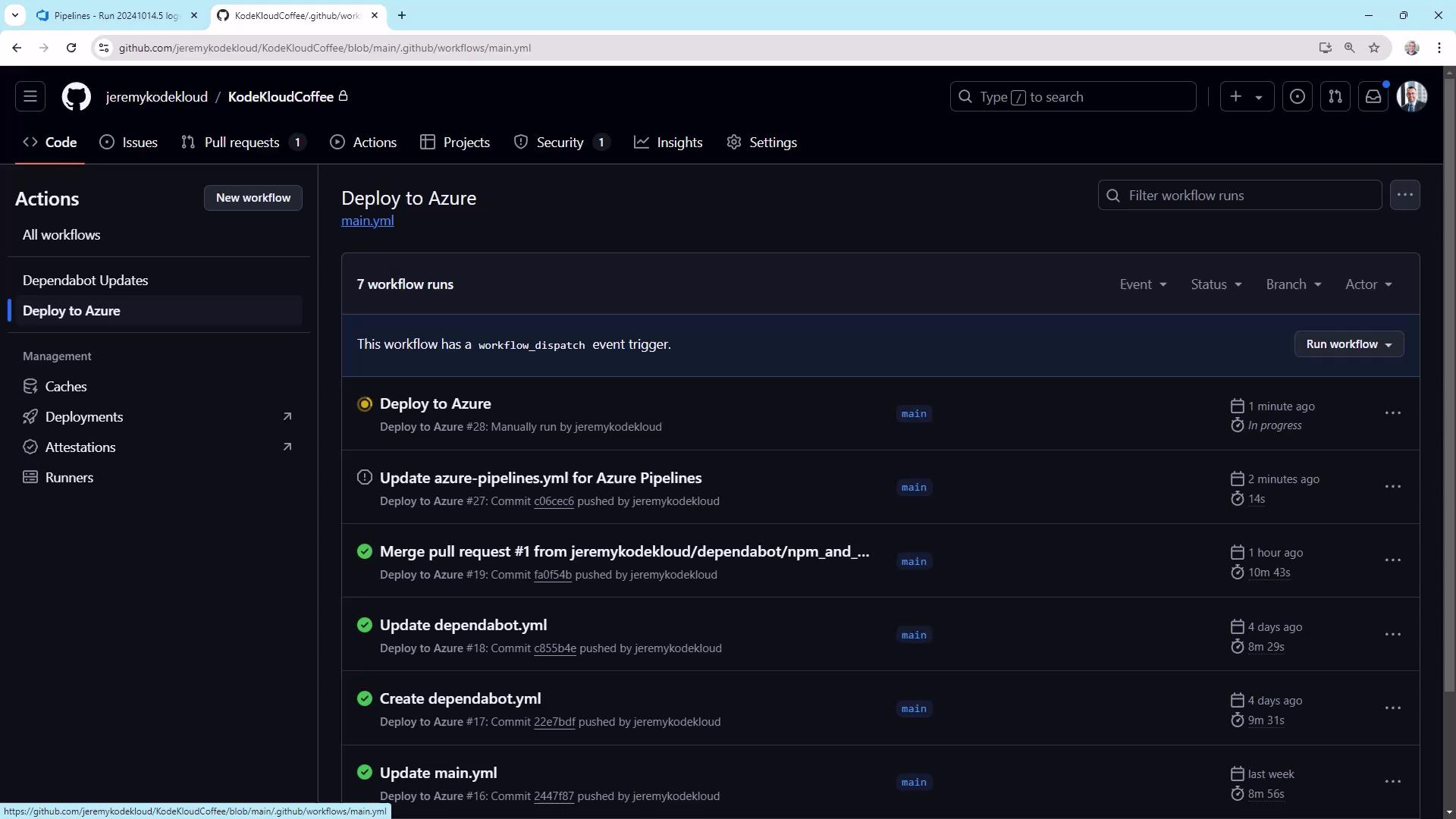
Task: Click 10m 43s duration of run #19
Action: coord(1269,573)
